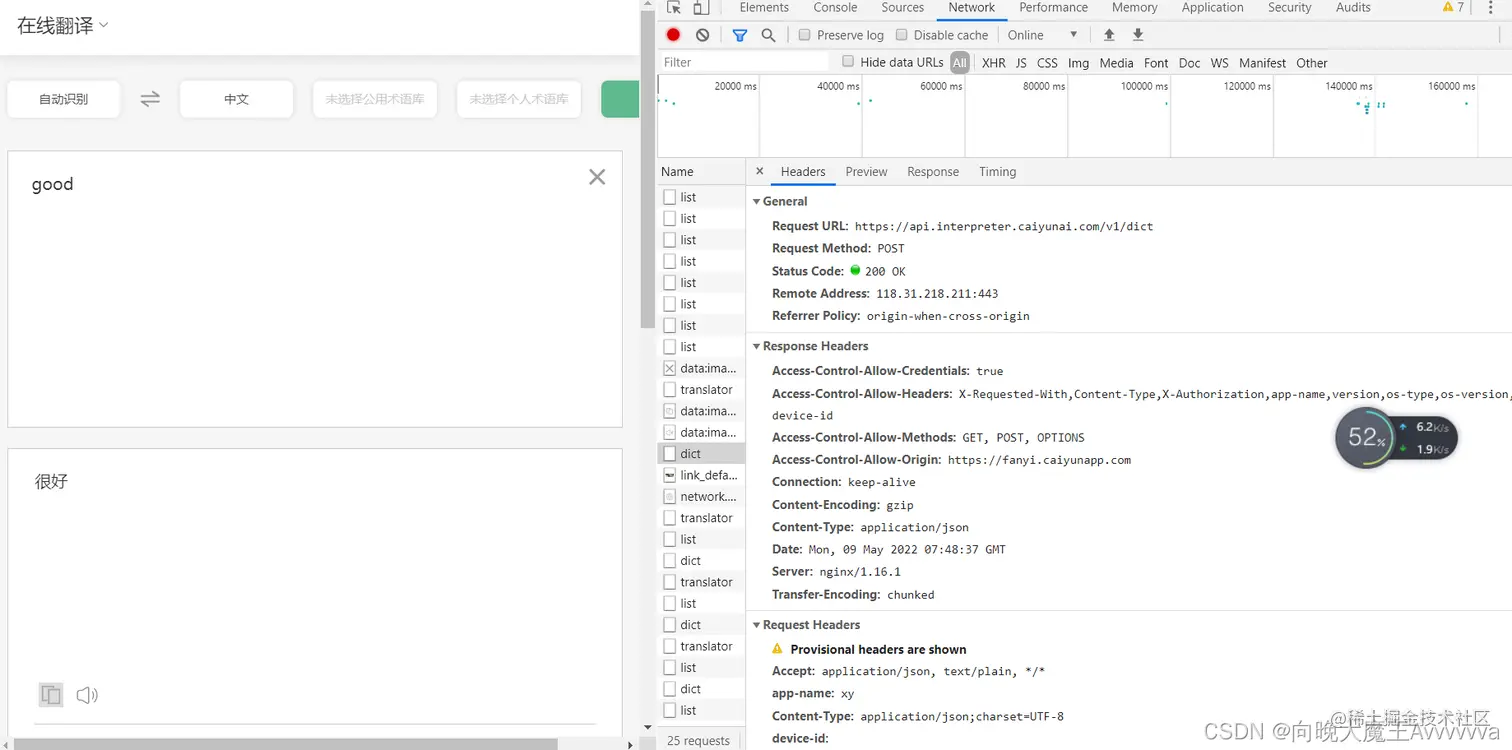This screenshot has width=1512, height=750.
Task: Show All request types
Action: (960, 62)
